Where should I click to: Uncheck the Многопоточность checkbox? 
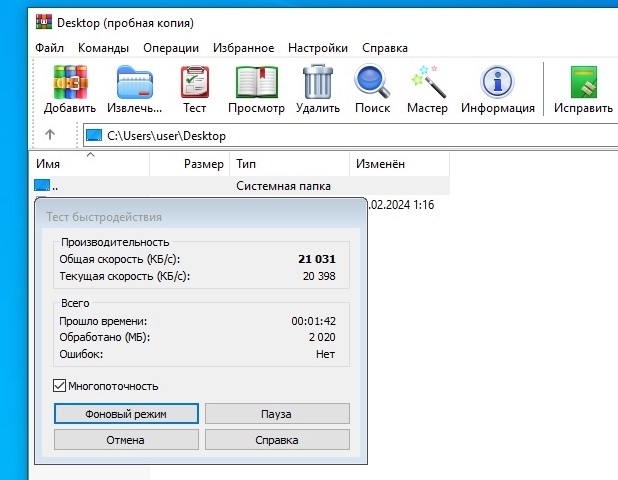tap(60, 385)
